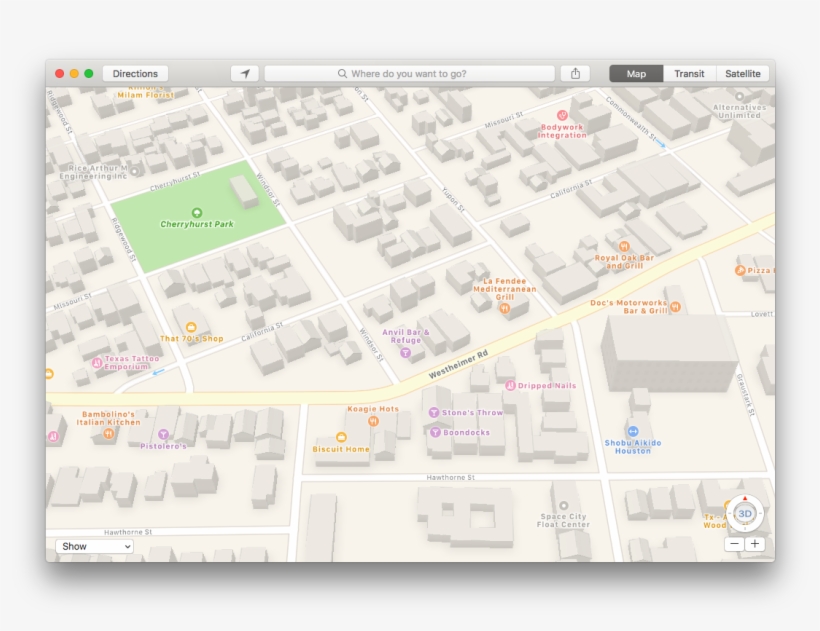Select the Map tab
This screenshot has height=631, width=820.
click(636, 72)
